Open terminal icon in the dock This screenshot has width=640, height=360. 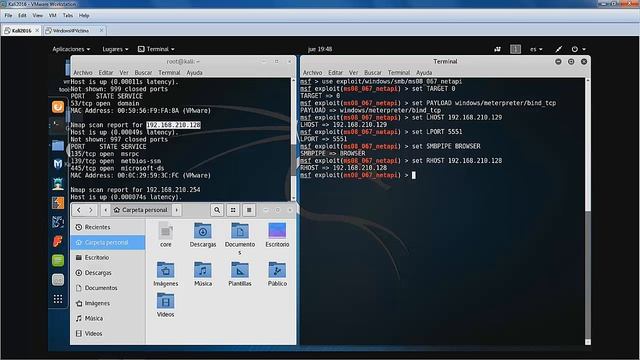pos(58,126)
